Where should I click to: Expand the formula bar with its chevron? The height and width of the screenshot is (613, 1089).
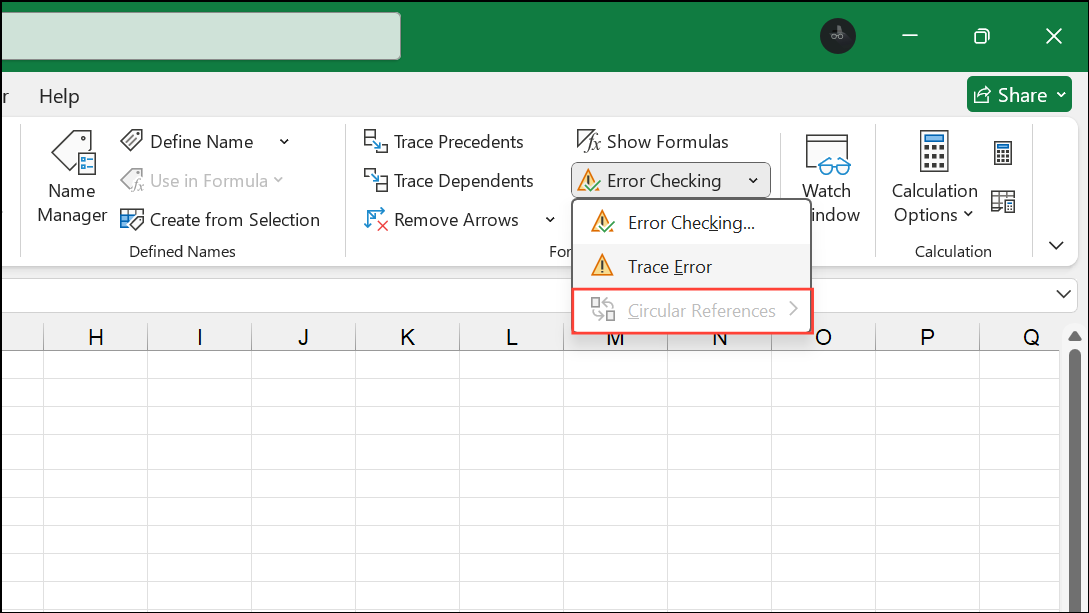pyautogui.click(x=1064, y=294)
